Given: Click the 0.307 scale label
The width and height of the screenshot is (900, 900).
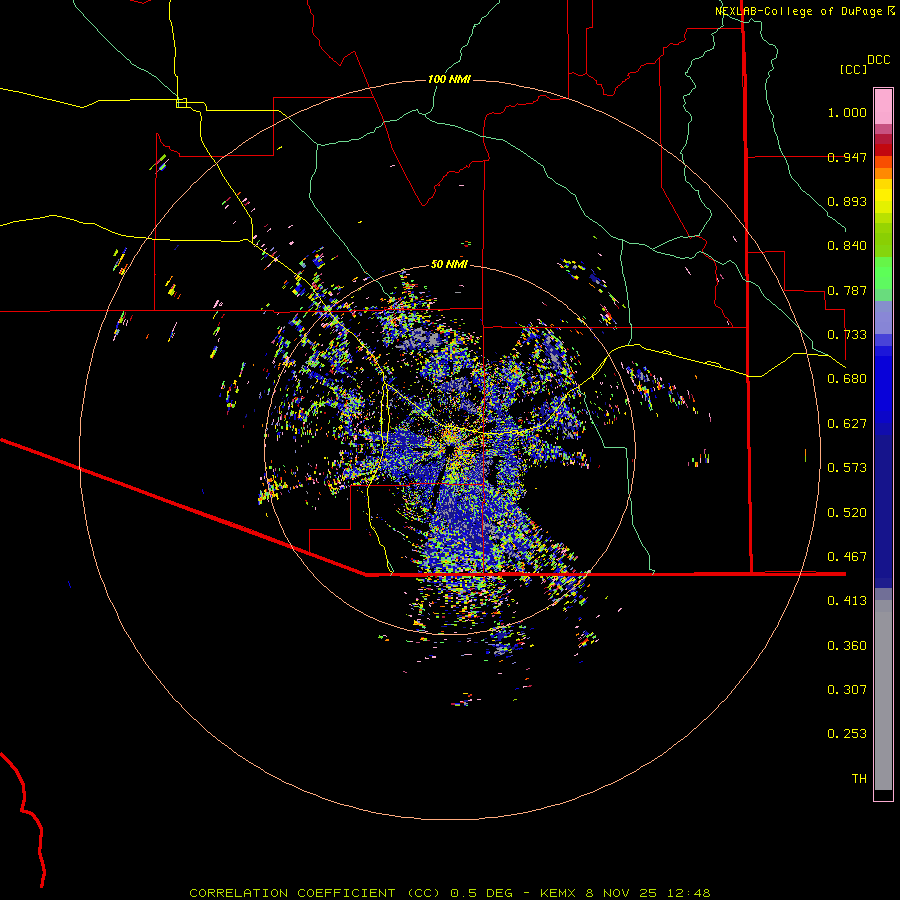Looking at the screenshot, I should 847,690.
